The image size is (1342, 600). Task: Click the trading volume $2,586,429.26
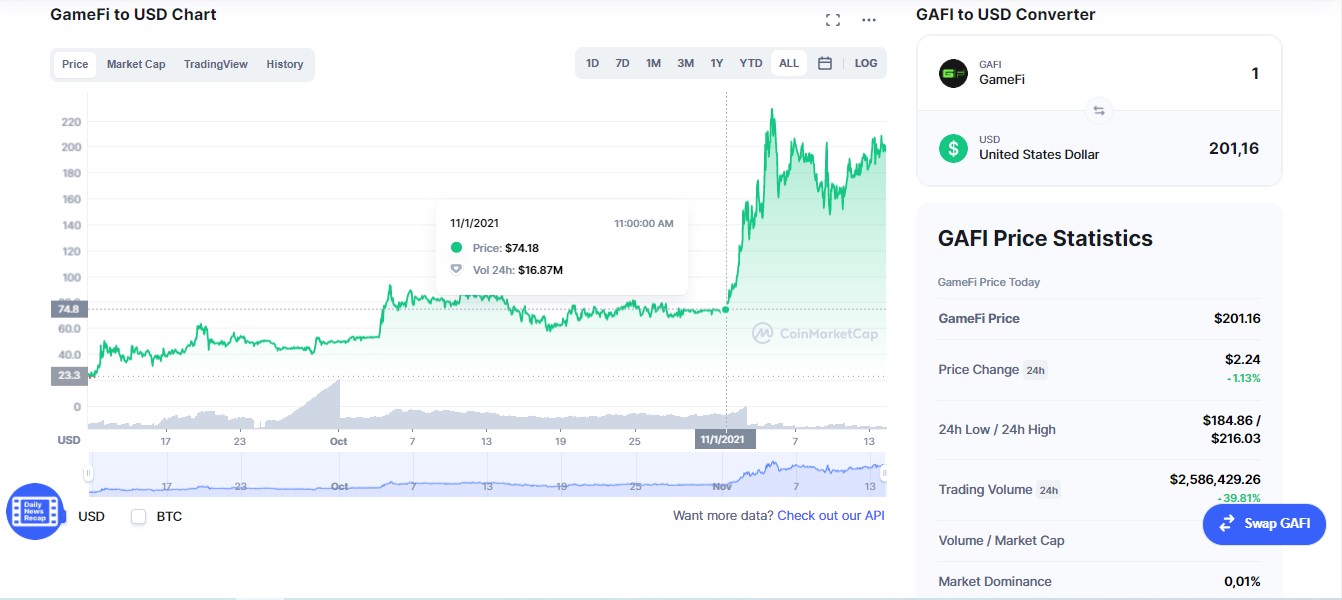[x=1215, y=479]
